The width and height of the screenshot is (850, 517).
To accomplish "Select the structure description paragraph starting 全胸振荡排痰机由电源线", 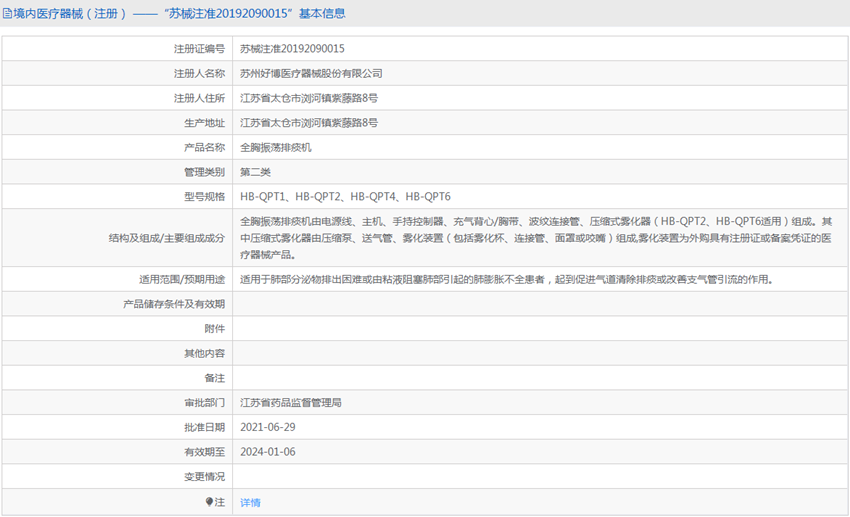I will [x=536, y=238].
